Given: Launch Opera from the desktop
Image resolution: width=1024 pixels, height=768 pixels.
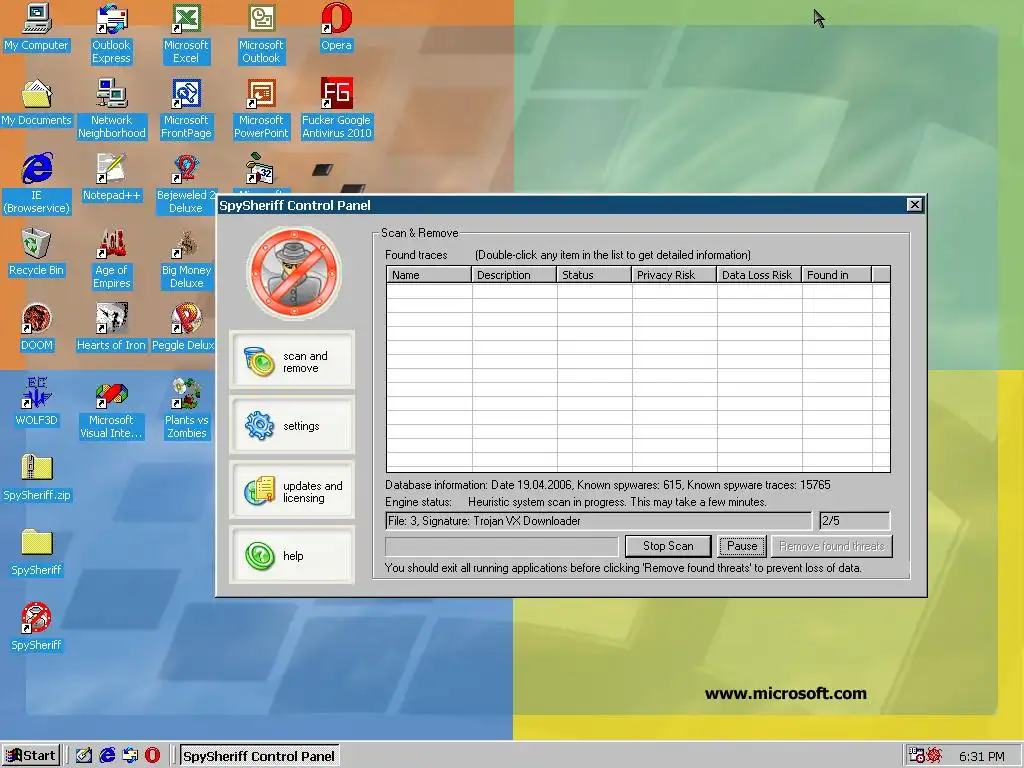Looking at the screenshot, I should [x=336, y=27].
